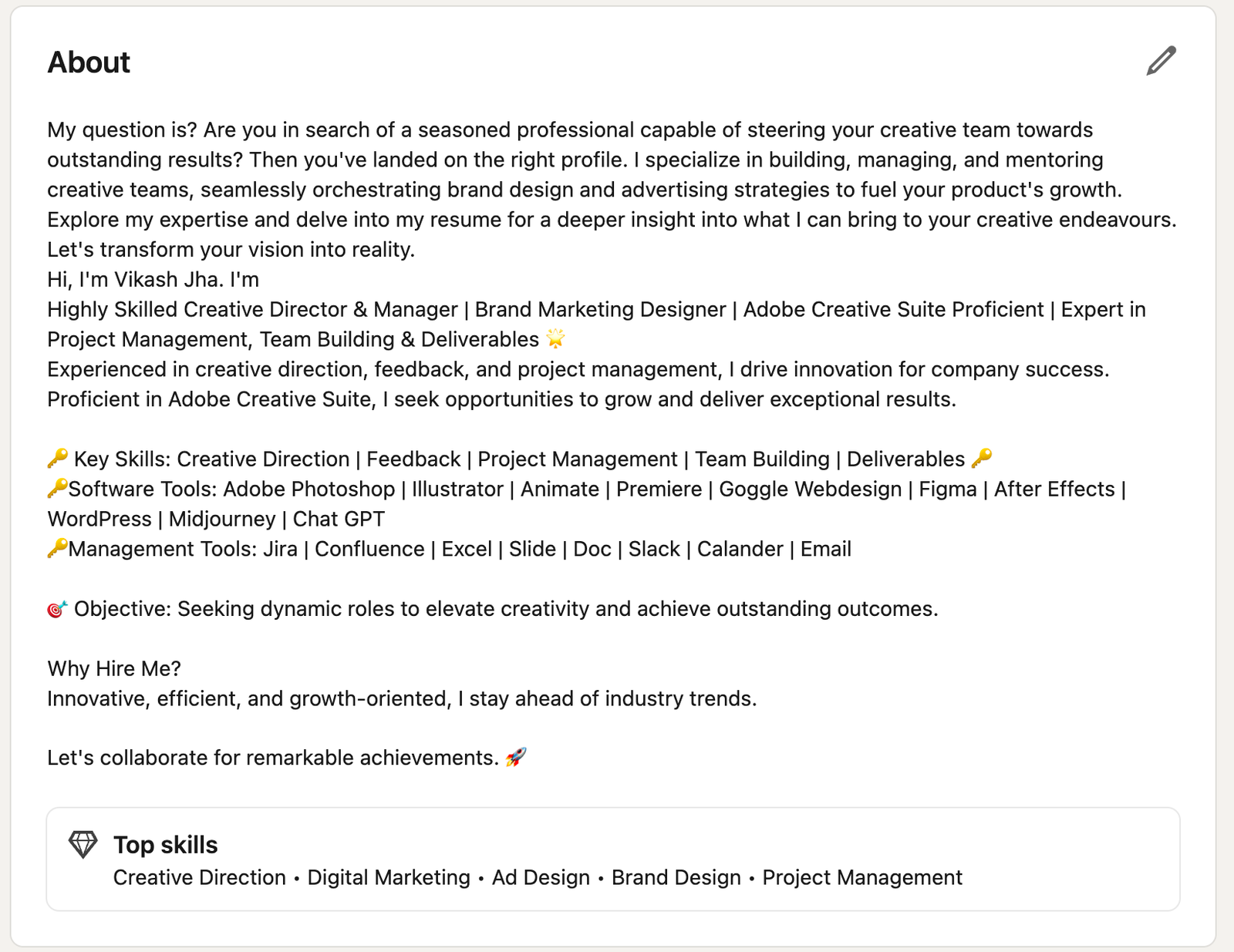Click the target emoji before Objective

coord(57,609)
